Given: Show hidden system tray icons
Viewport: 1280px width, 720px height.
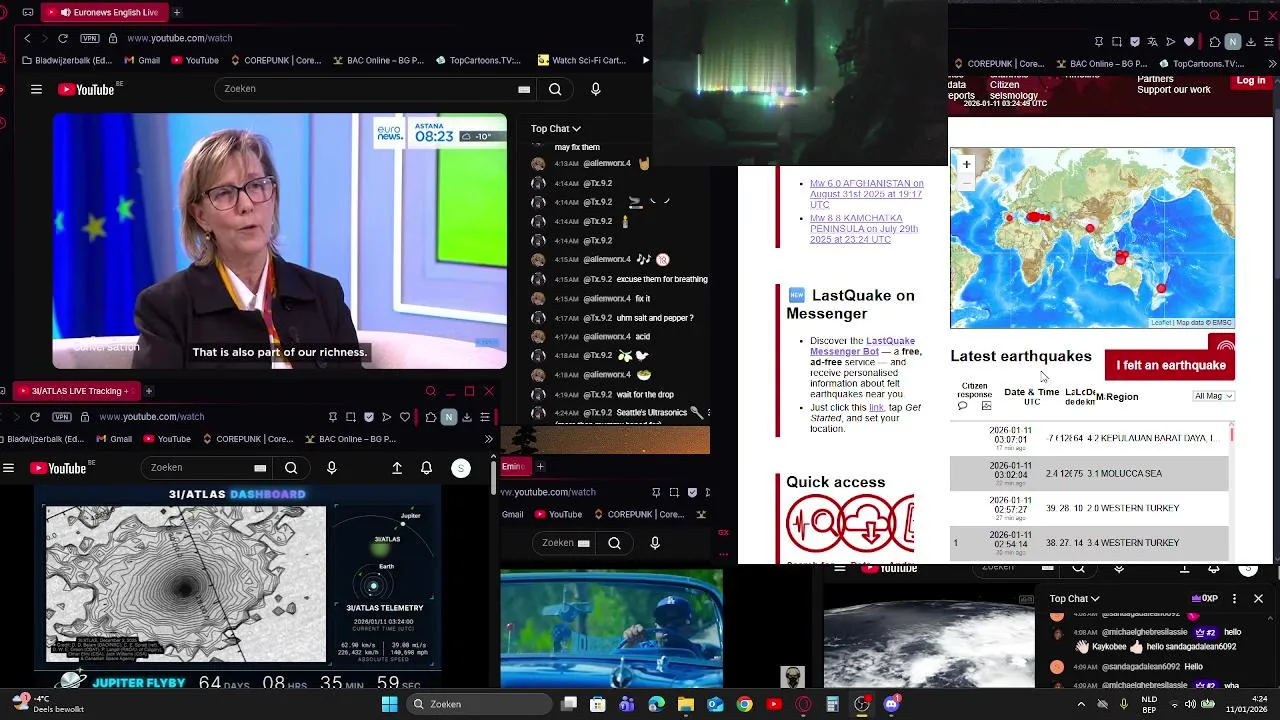Looking at the screenshot, I should pyautogui.click(x=1080, y=704).
